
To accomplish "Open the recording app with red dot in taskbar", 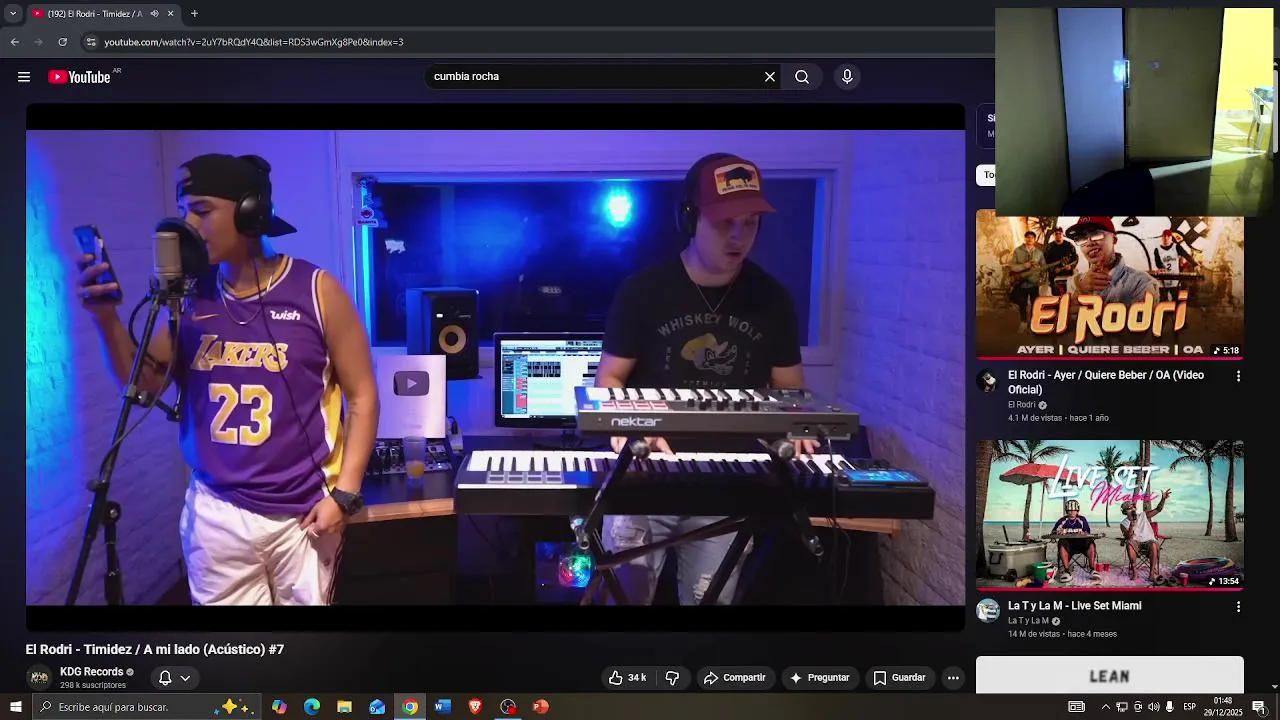I will (x=508, y=707).
